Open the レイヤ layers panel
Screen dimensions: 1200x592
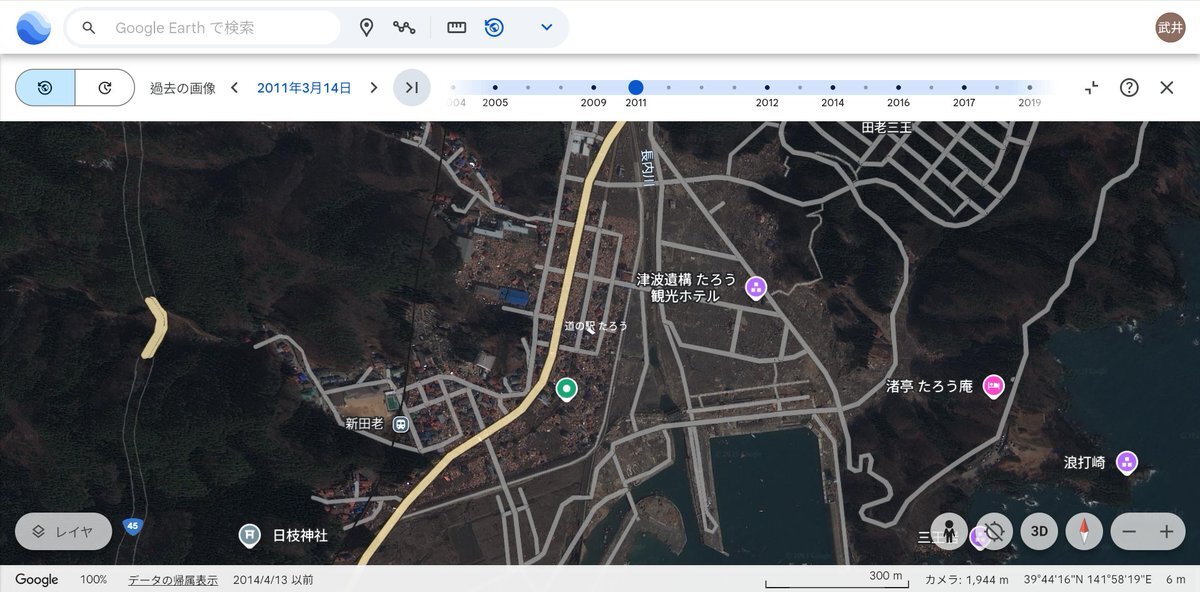click(x=65, y=532)
